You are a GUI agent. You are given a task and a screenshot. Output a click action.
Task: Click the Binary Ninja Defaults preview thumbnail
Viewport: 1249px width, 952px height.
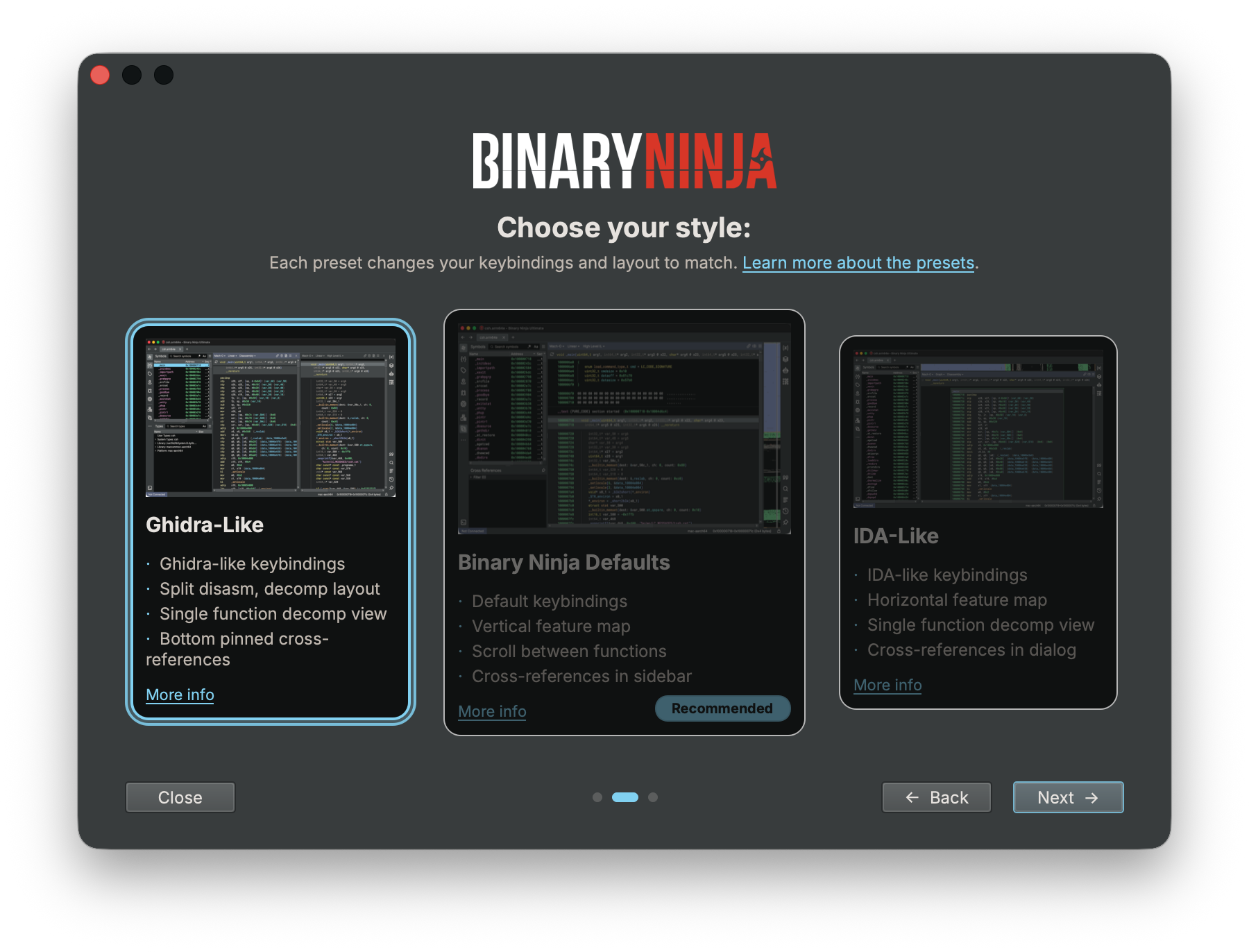coord(624,429)
